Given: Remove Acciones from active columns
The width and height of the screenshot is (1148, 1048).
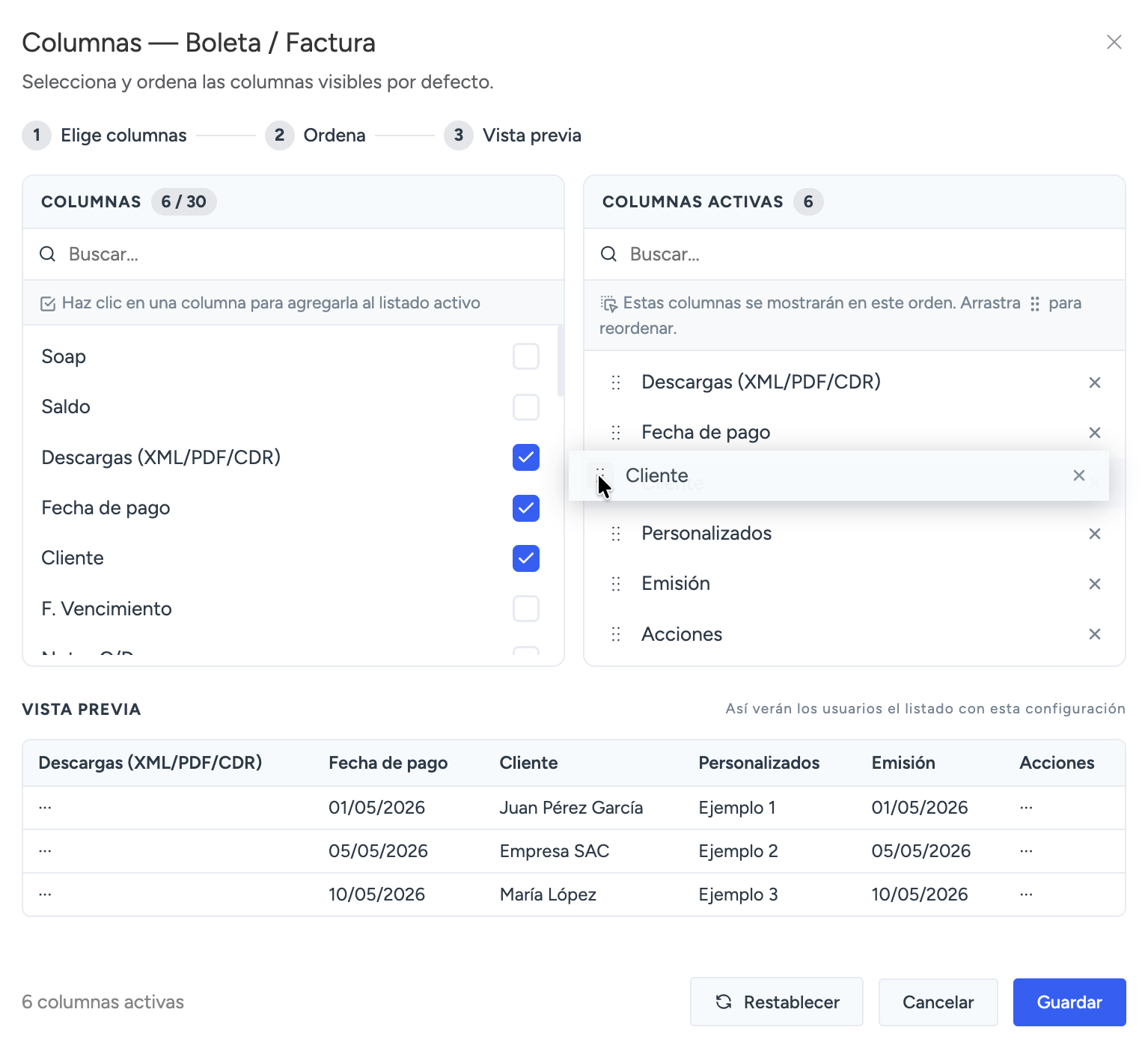Looking at the screenshot, I should click(x=1094, y=634).
